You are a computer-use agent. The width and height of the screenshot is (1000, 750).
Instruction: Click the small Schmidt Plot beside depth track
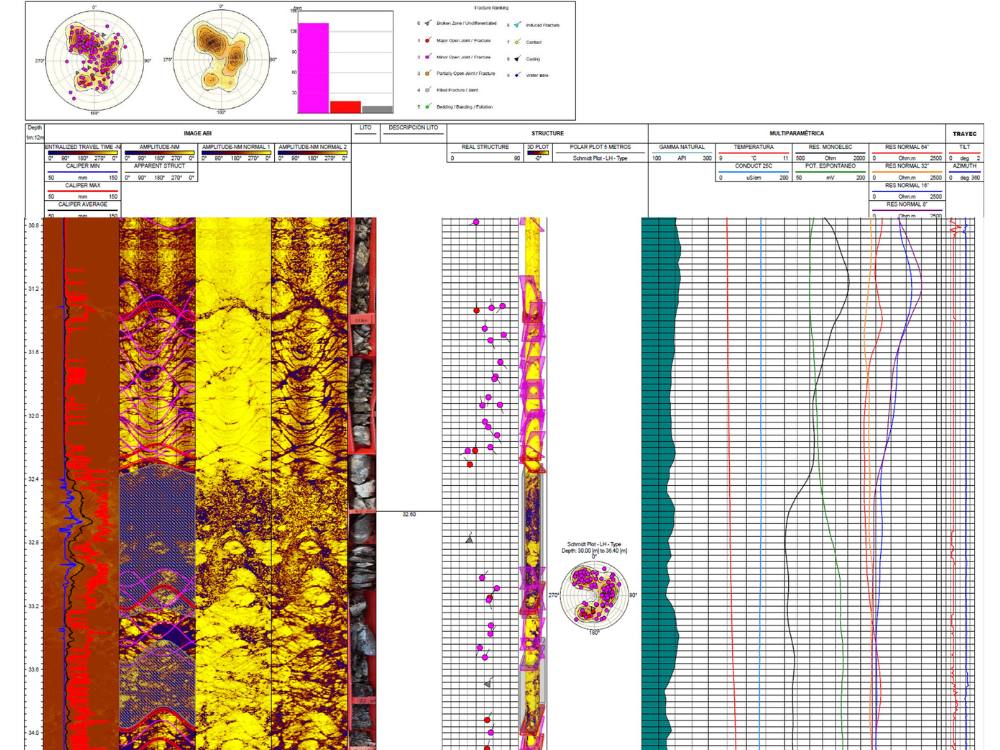pyautogui.click(x=594, y=595)
